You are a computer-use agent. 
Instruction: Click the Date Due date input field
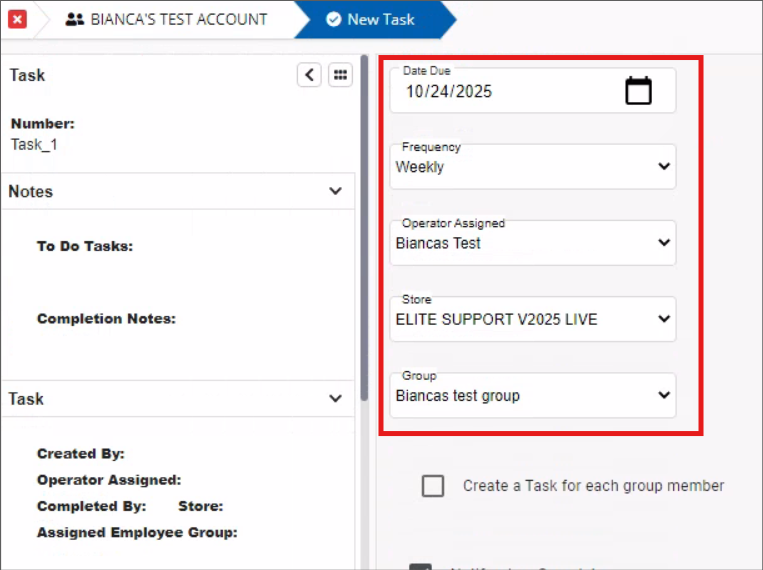click(x=500, y=92)
